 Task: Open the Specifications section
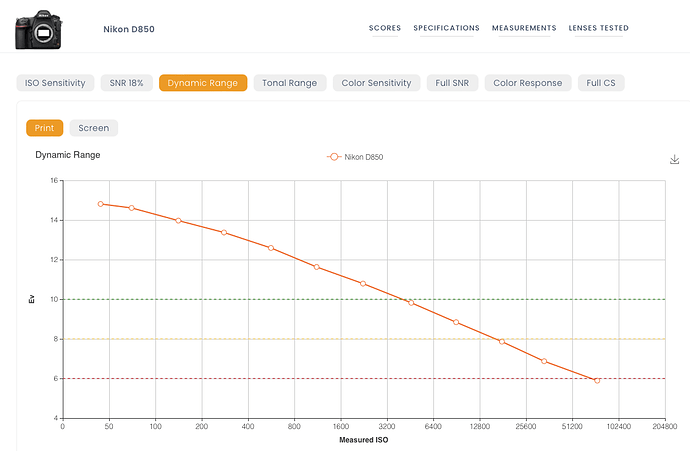point(446,28)
